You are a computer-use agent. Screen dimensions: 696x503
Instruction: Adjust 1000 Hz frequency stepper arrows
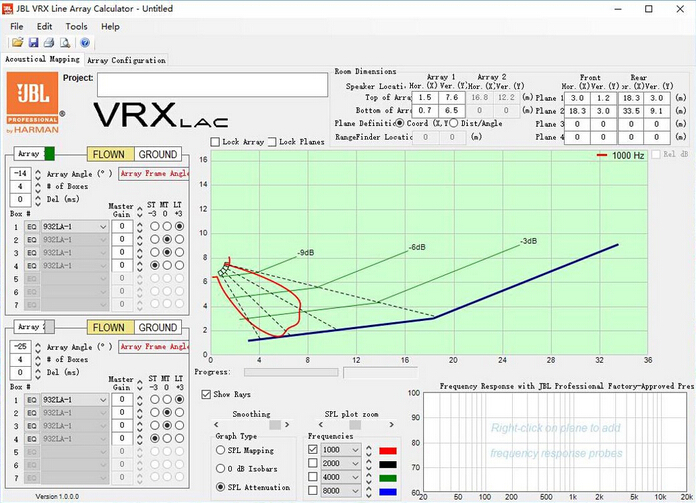coord(369,450)
